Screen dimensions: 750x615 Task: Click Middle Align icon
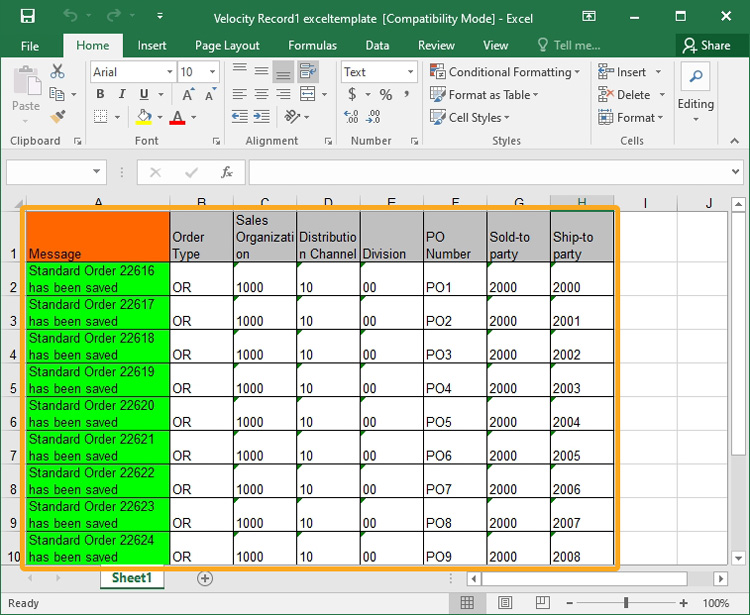pos(261,72)
